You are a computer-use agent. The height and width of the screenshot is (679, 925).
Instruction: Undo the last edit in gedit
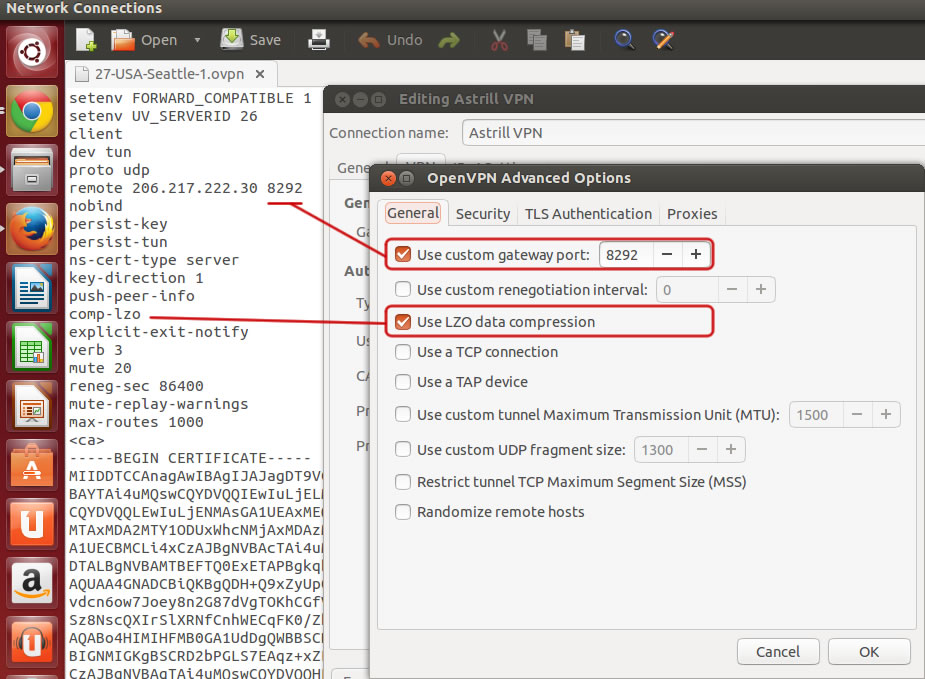(390, 40)
